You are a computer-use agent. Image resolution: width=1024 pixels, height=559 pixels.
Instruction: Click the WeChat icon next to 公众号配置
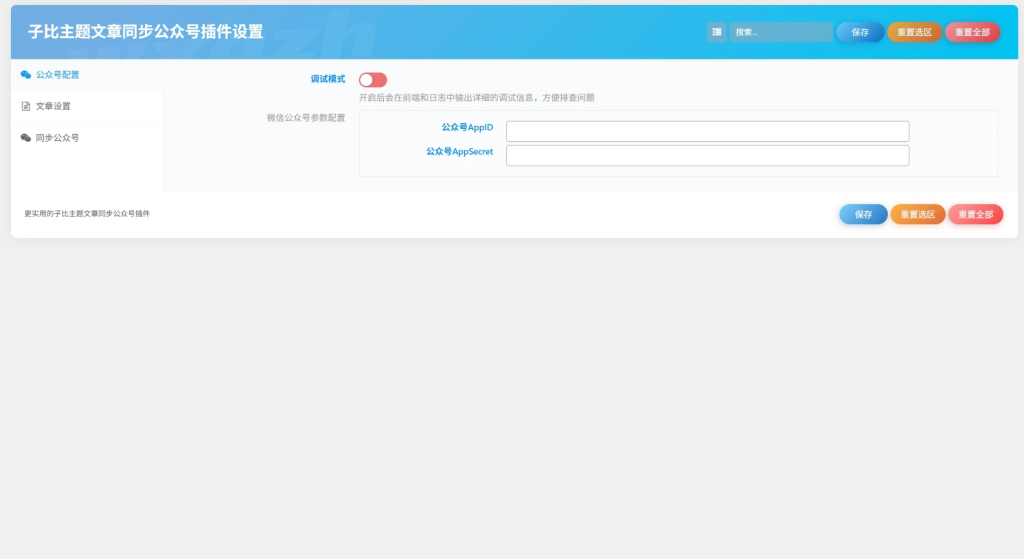[x=25, y=74]
